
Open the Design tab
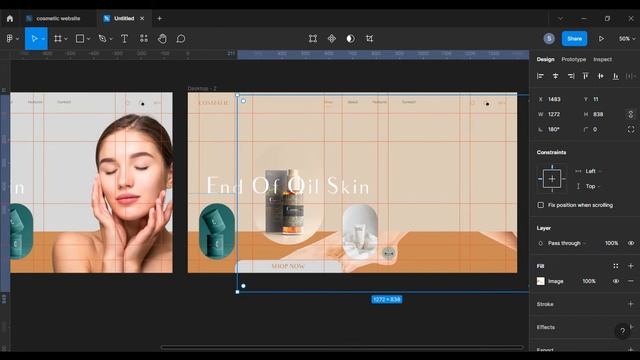pos(545,59)
